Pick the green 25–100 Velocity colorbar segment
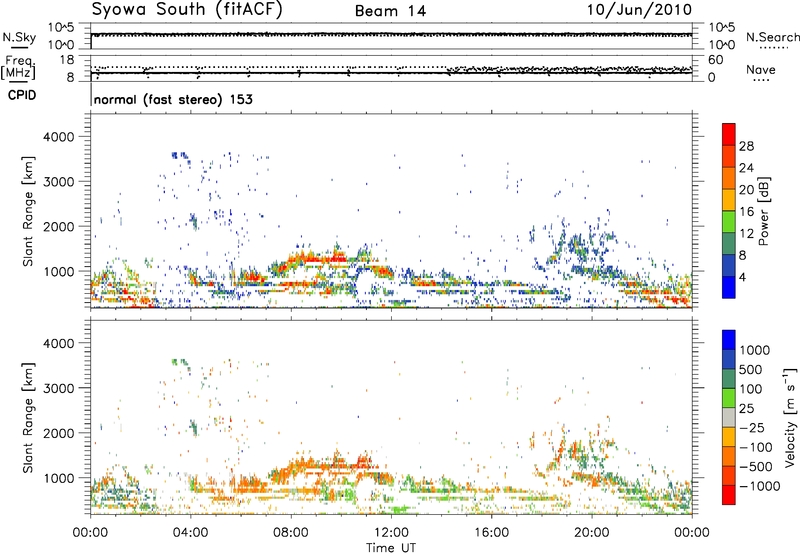This screenshot has width=800, height=554. 729,398
